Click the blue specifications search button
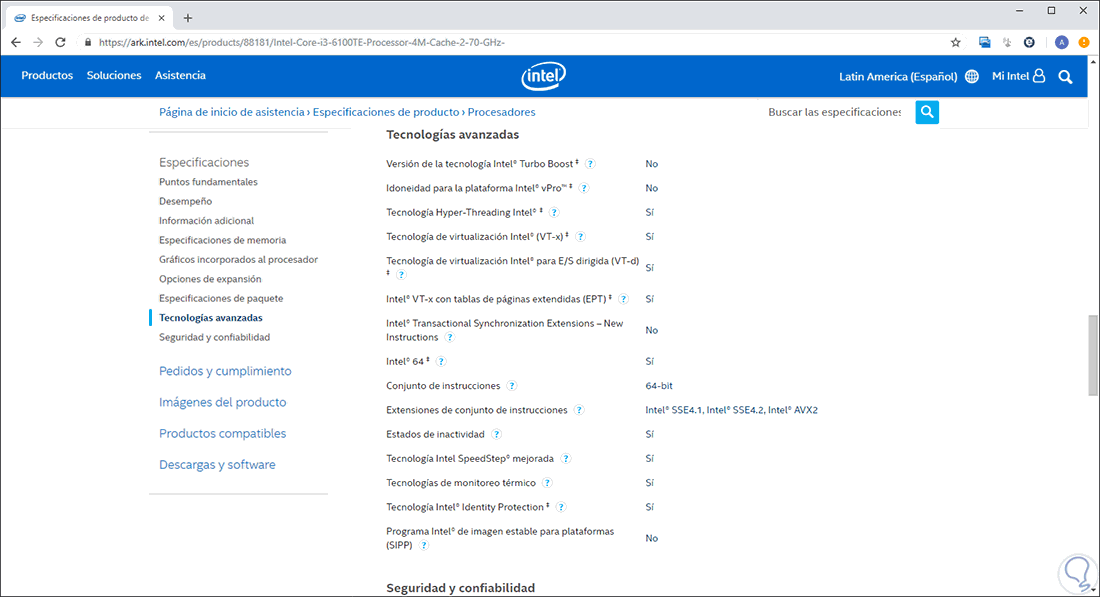Screen dimensions: 1100x597 point(927,112)
